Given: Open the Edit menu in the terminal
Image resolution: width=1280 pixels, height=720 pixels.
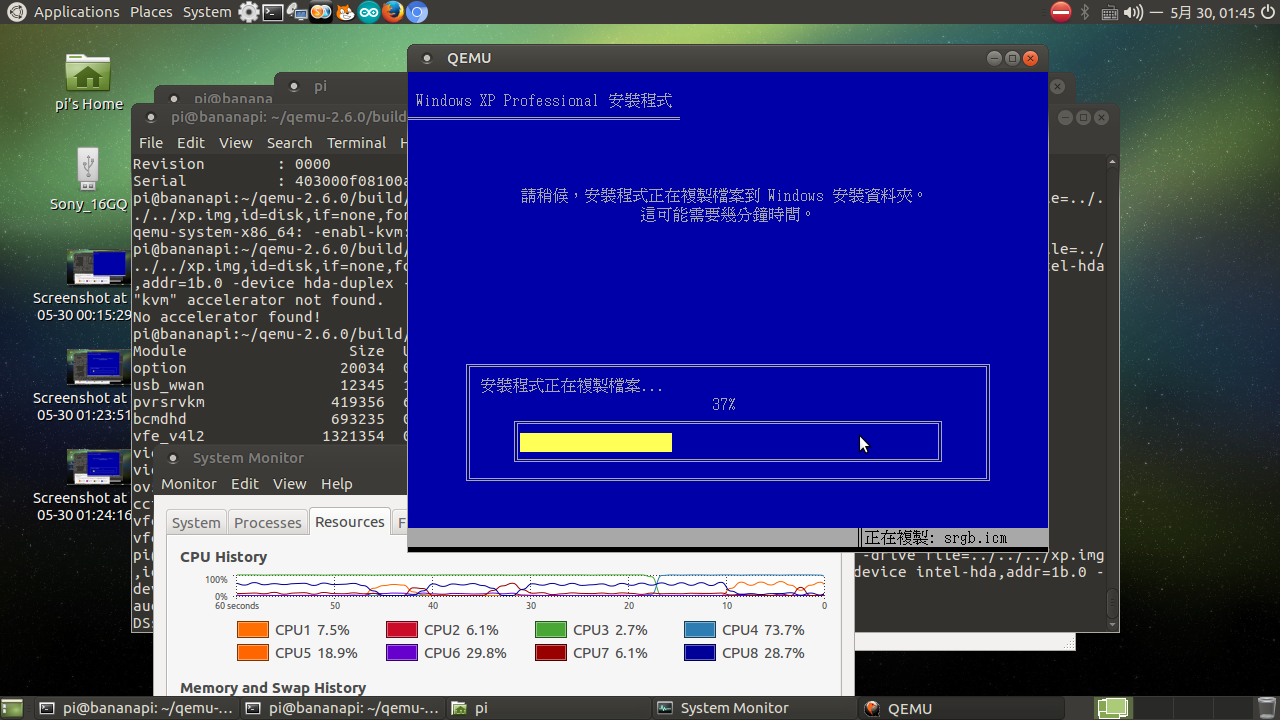Looking at the screenshot, I should pos(191,143).
